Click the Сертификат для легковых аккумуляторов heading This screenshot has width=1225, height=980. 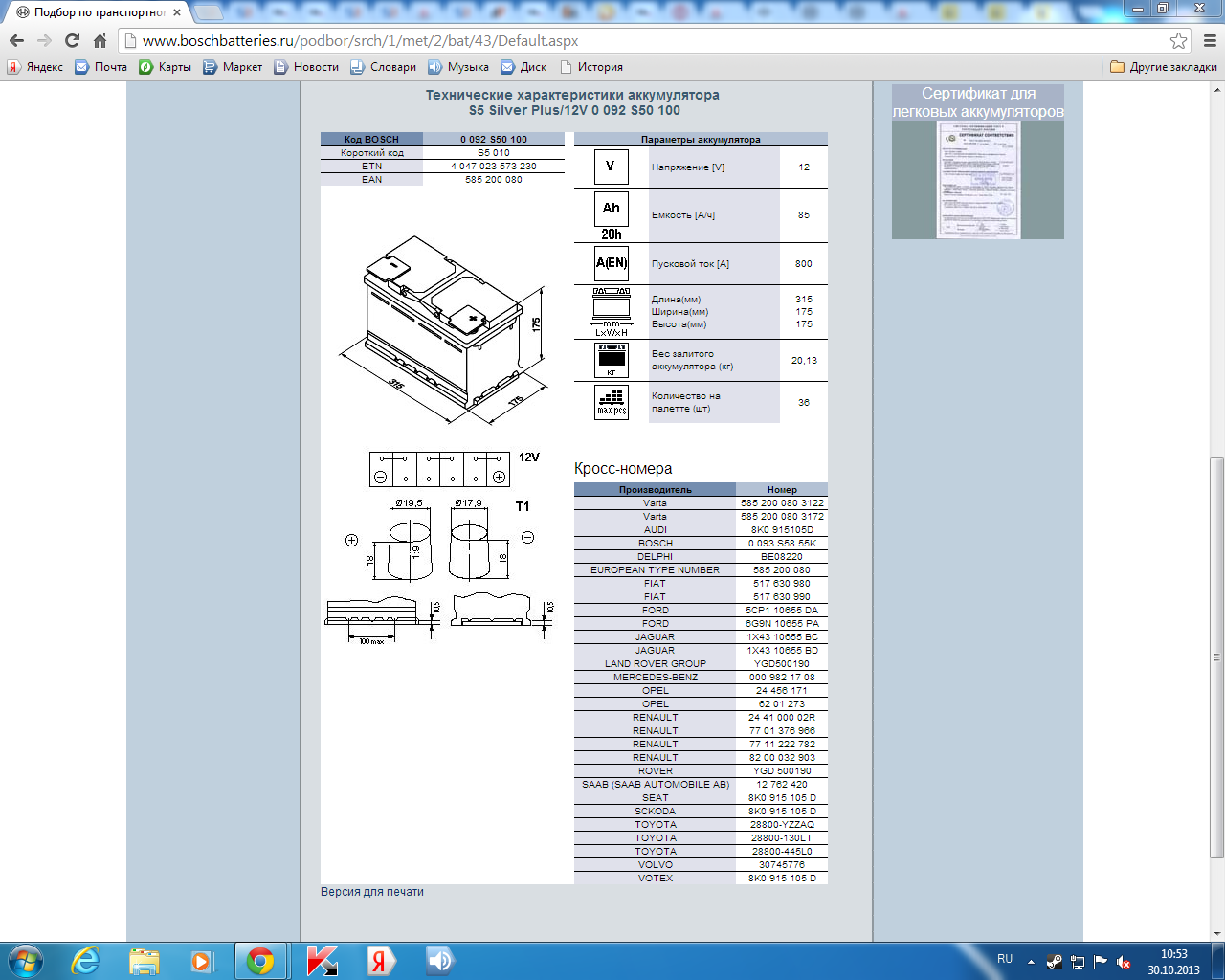point(978,102)
